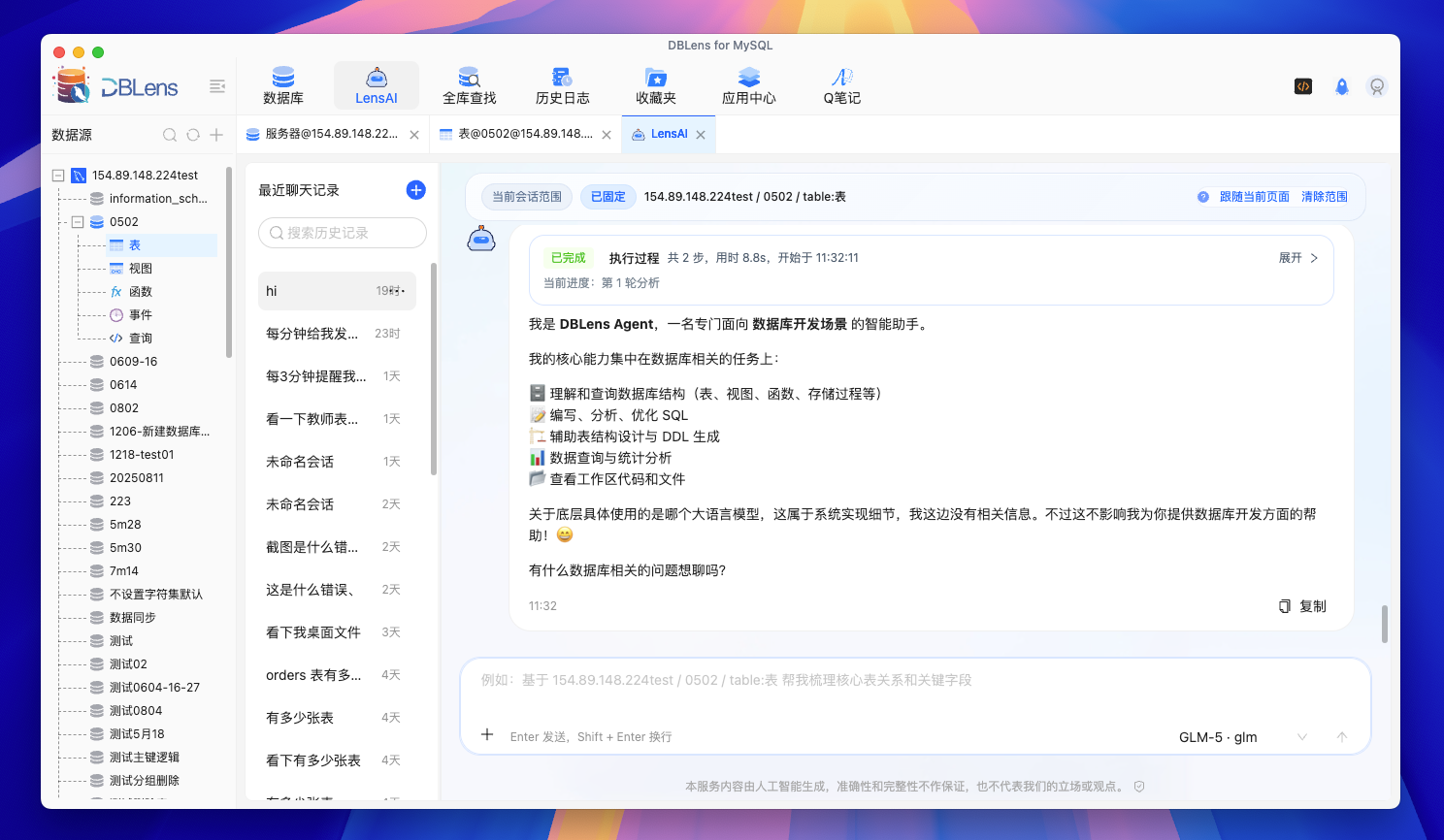Select 事件 node in tree
Viewport: 1444px width, 840px height.
tap(141, 315)
